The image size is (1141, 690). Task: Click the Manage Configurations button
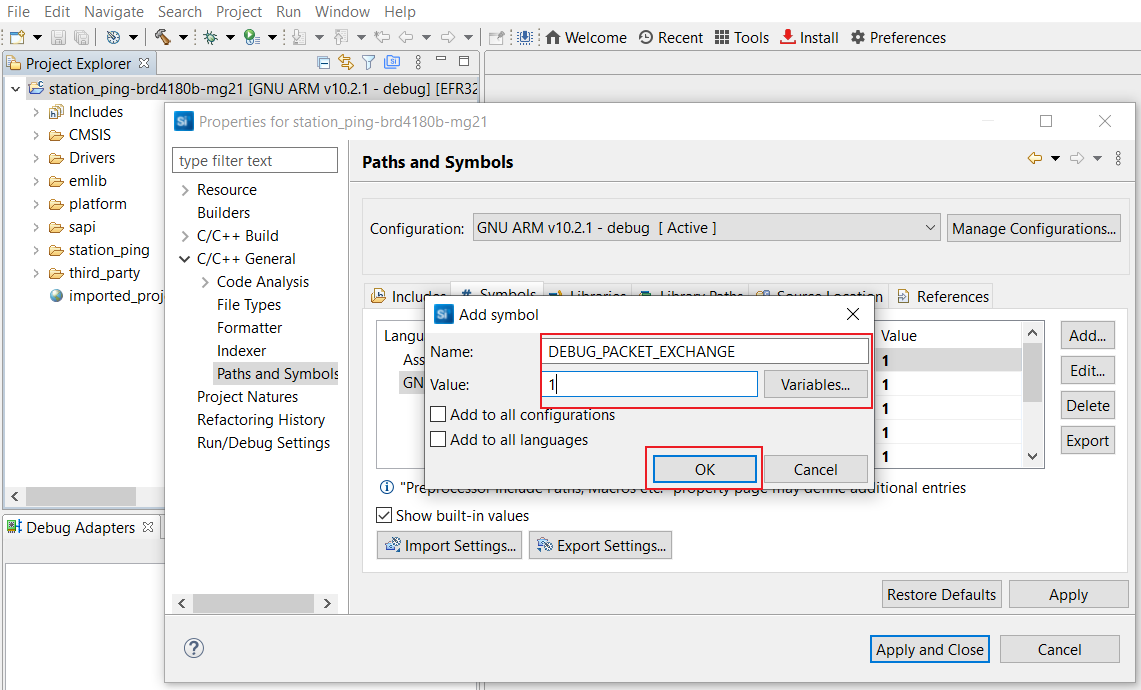click(x=1033, y=227)
